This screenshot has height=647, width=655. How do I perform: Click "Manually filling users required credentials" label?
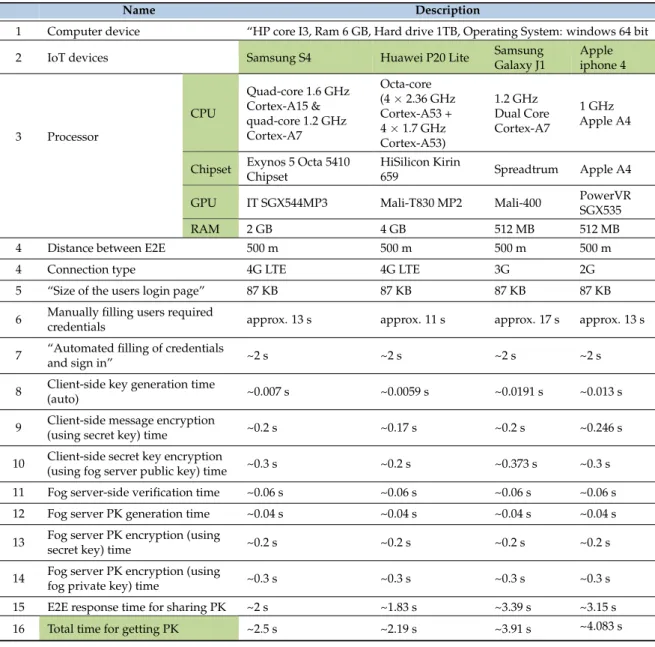tap(130, 320)
